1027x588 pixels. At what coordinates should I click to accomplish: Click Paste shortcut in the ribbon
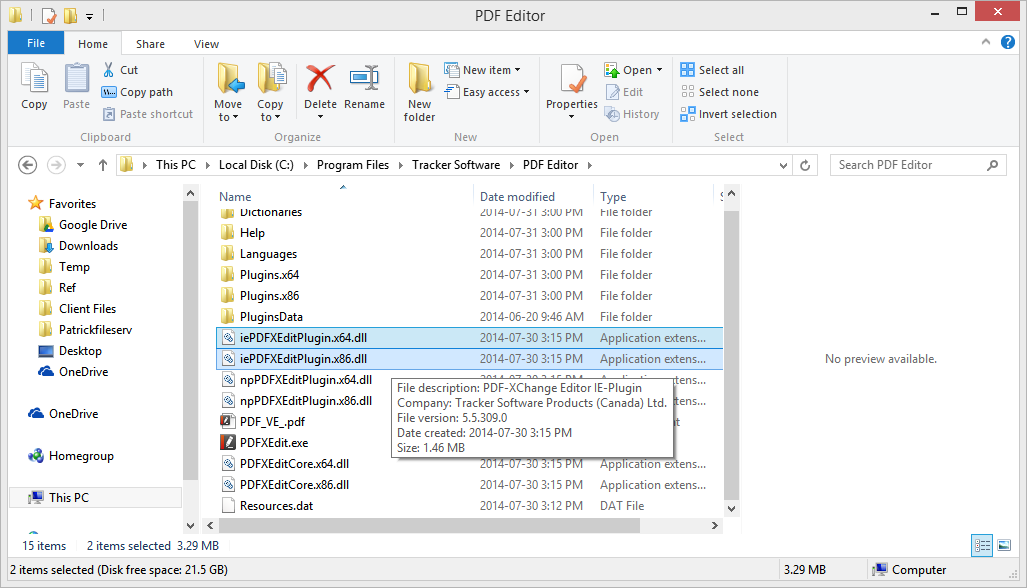coord(148,114)
